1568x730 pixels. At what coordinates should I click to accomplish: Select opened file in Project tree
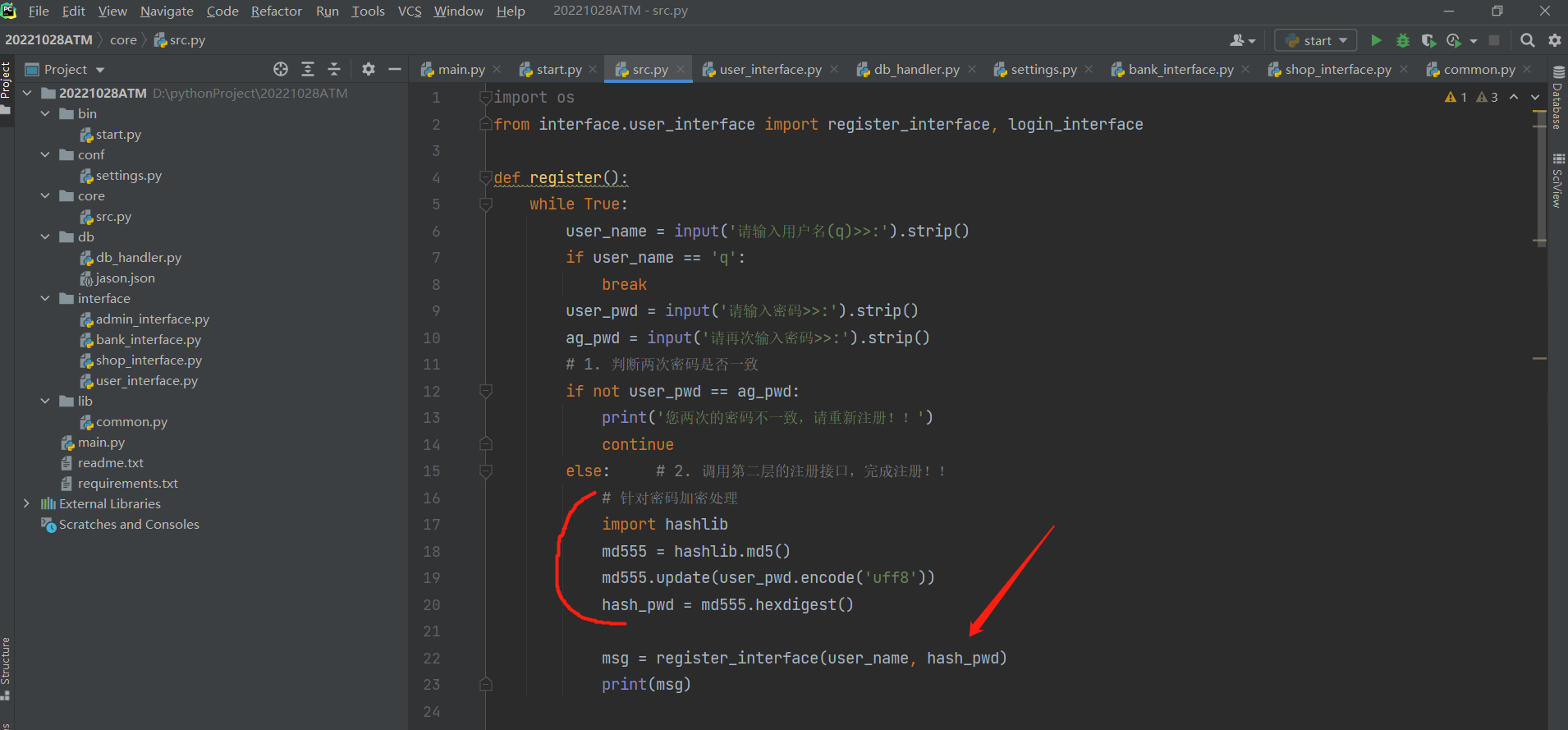[281, 70]
